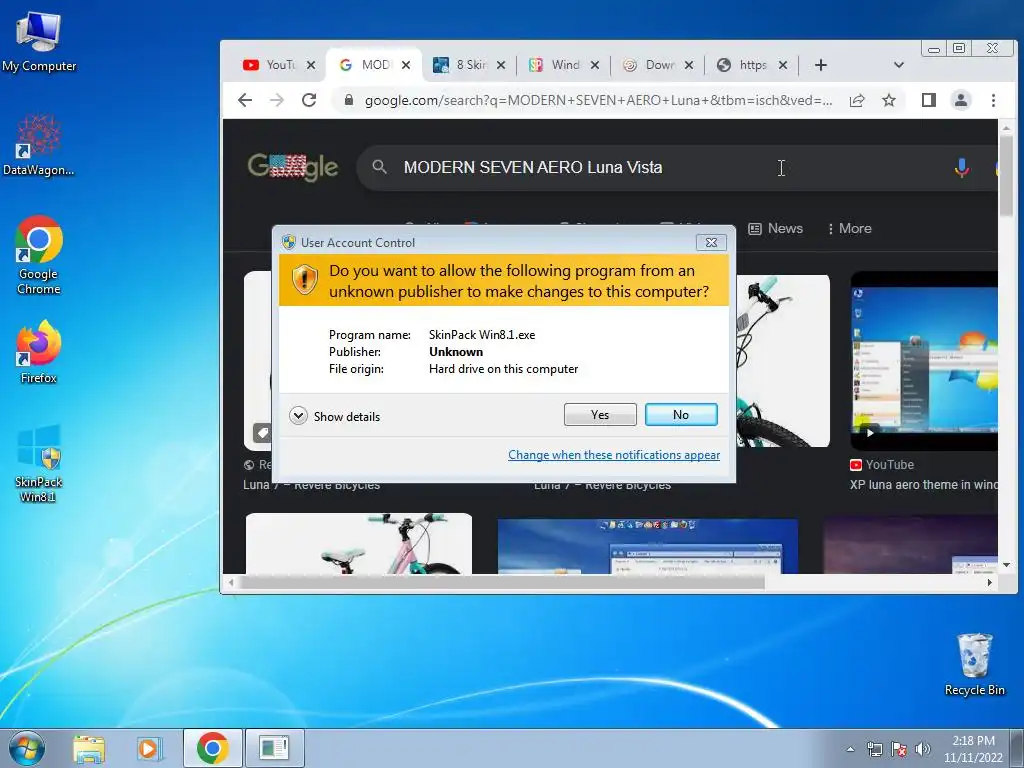Open SkinPack Win8.1 desktop icon
The height and width of the screenshot is (768, 1024).
(39, 464)
